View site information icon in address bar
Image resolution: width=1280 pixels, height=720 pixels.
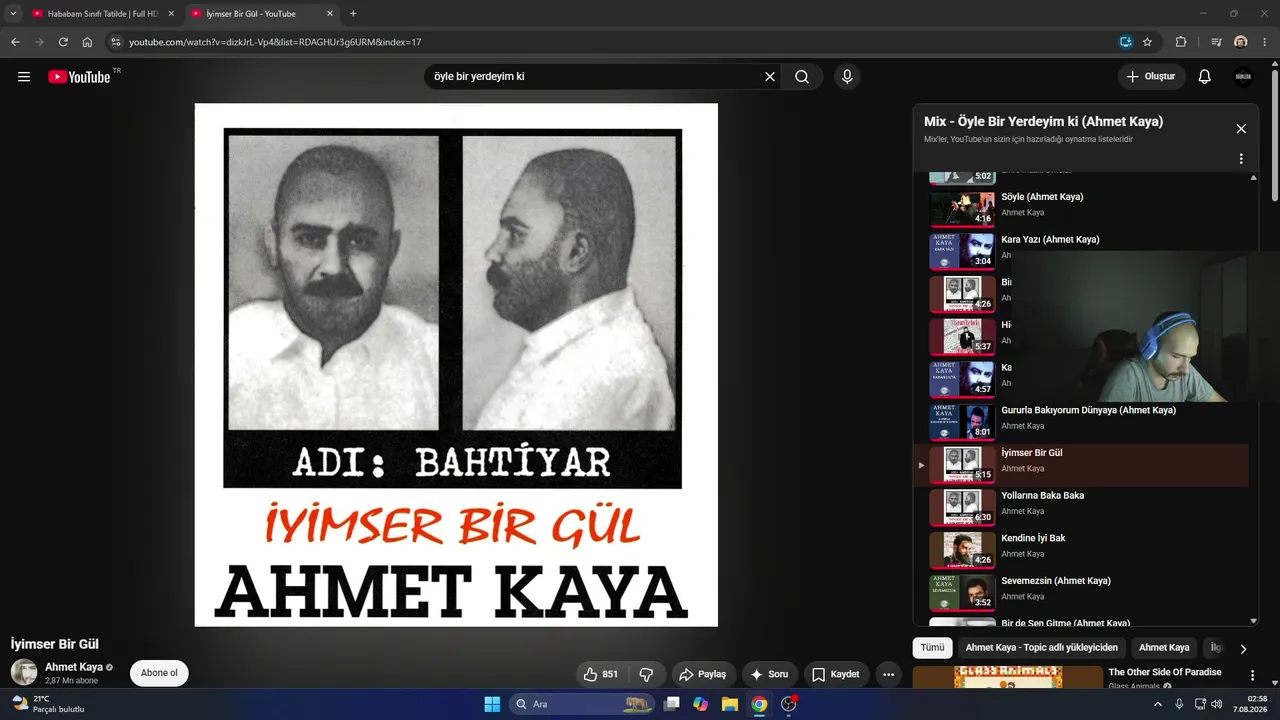(115, 42)
